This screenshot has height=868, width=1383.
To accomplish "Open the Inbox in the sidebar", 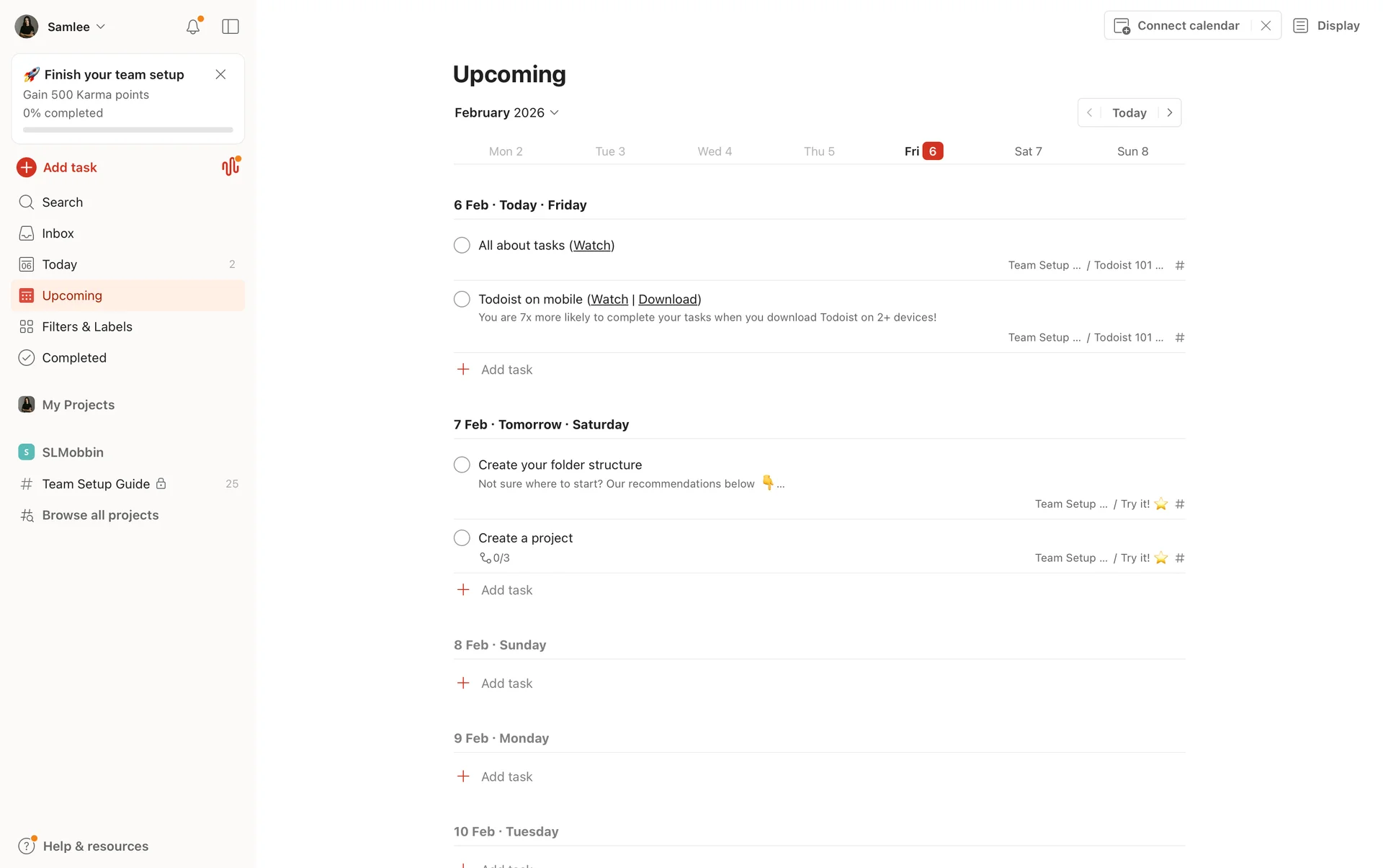I will 58,233.
